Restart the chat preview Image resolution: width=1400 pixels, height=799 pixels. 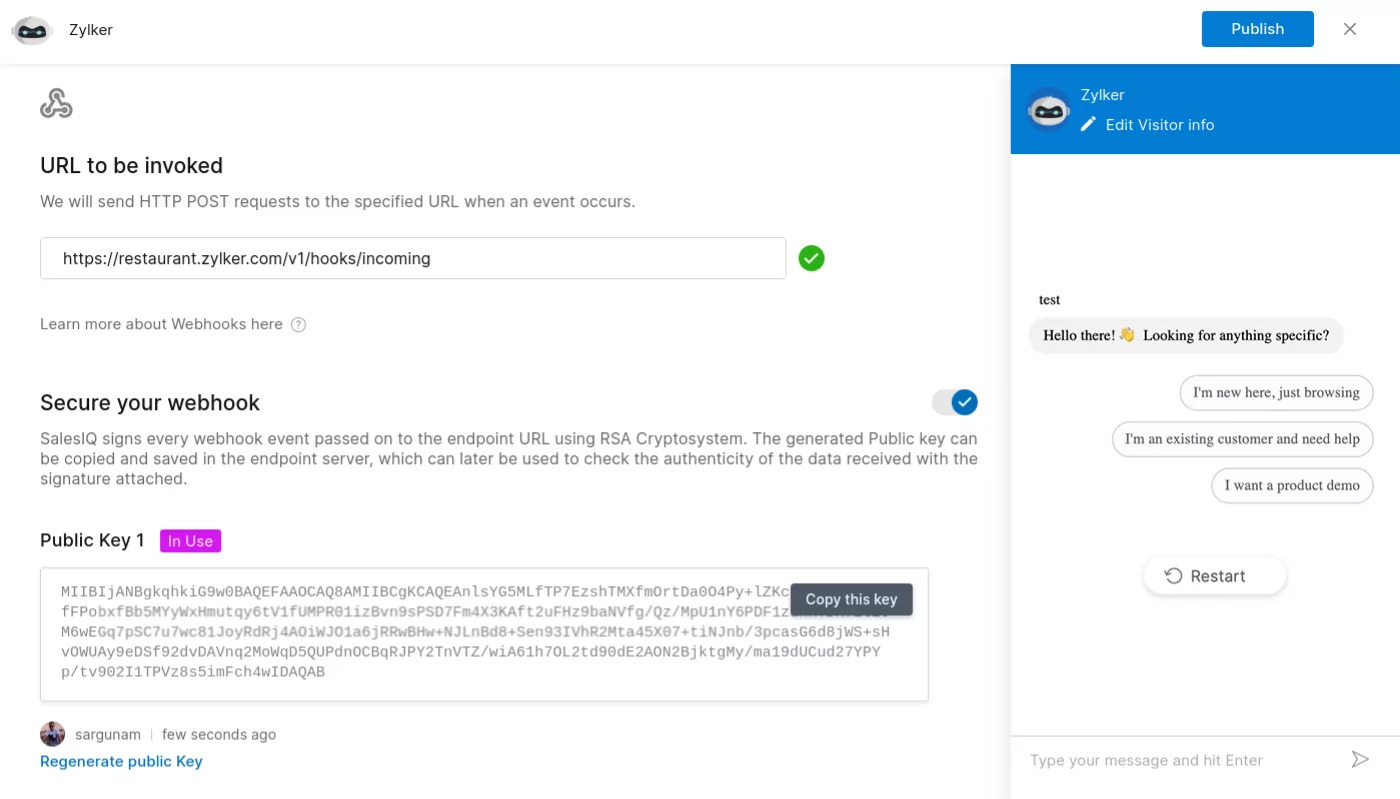[x=1215, y=576]
